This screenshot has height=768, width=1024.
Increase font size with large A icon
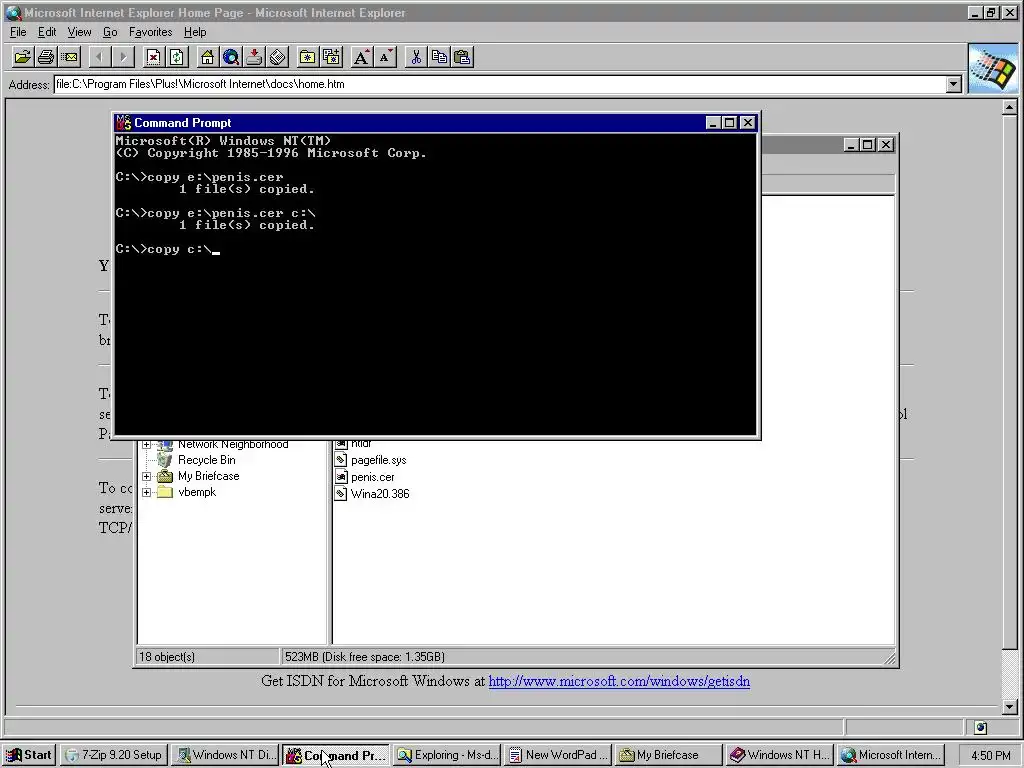click(x=361, y=57)
